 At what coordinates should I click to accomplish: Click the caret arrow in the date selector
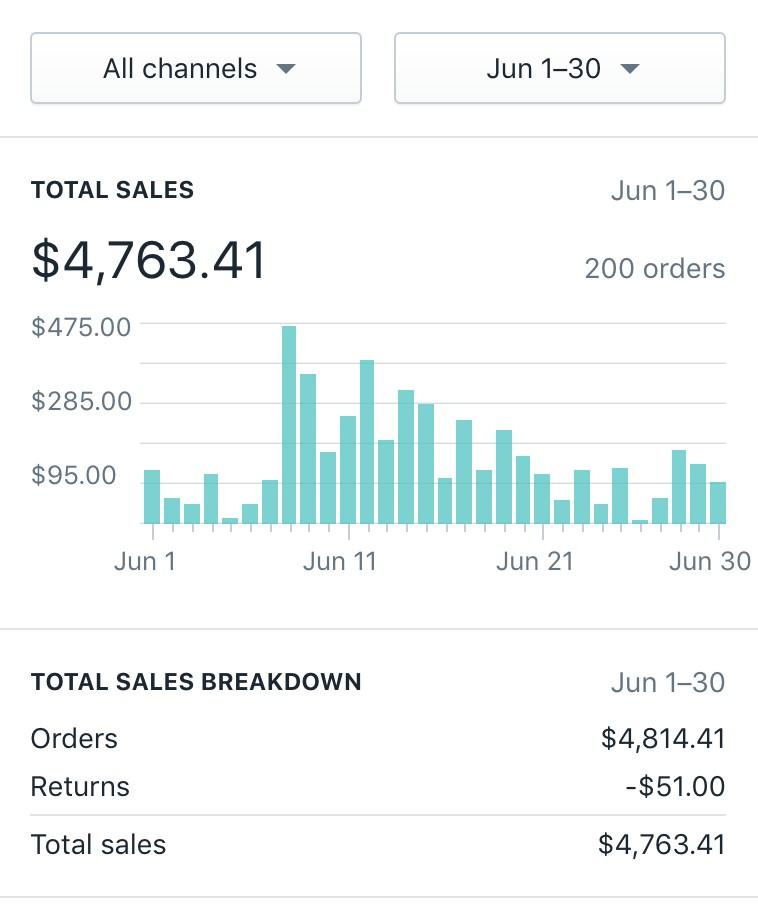(x=629, y=69)
